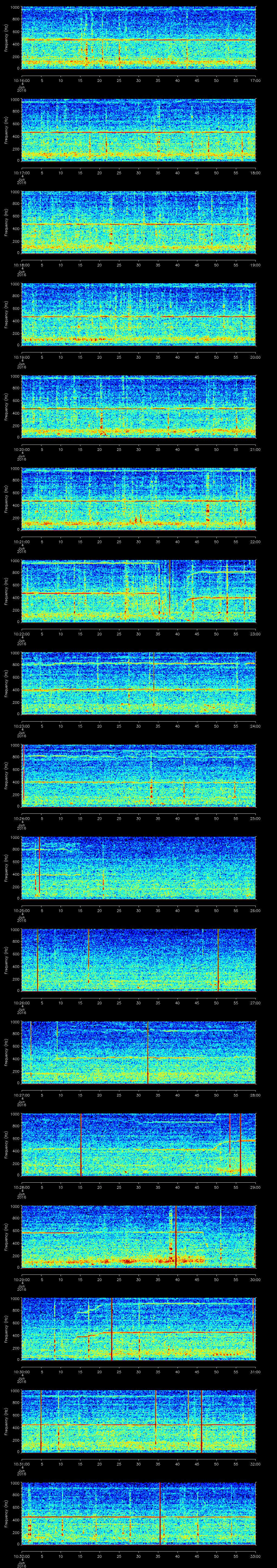Click the 10:20:00 start time label
This screenshot has height=1568, width=277.
(21, 449)
